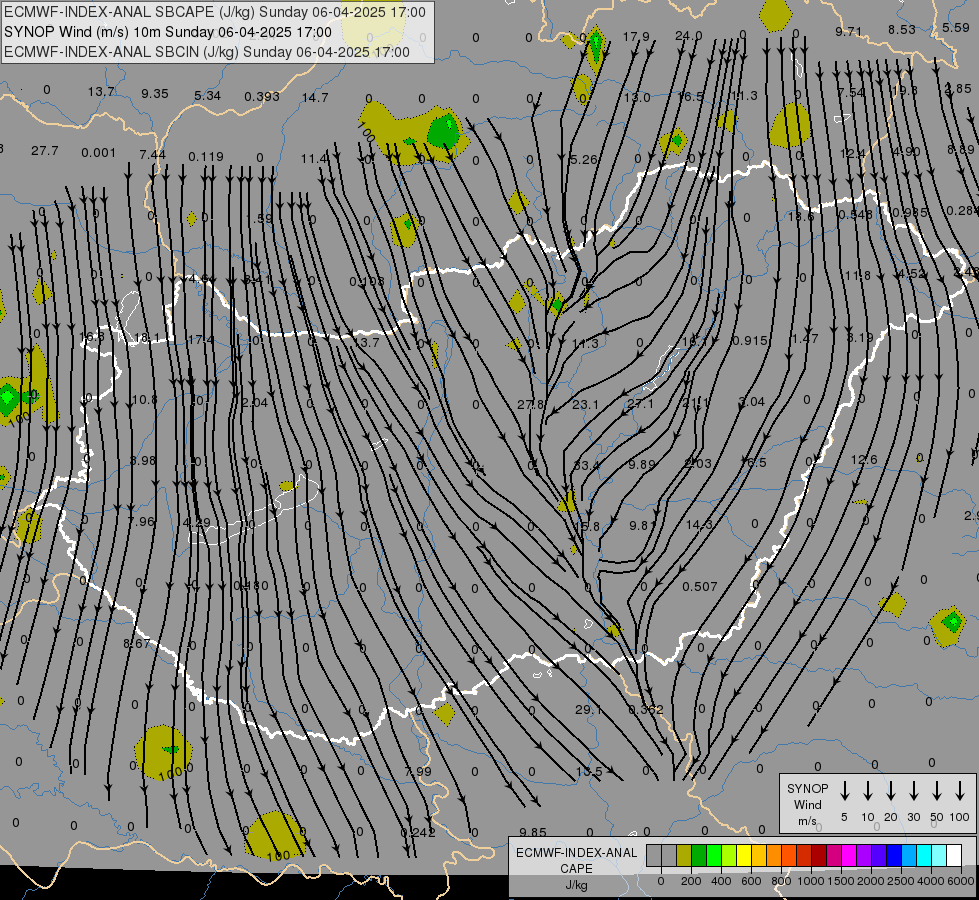Click the wind legend arrow above 100

click(960, 791)
